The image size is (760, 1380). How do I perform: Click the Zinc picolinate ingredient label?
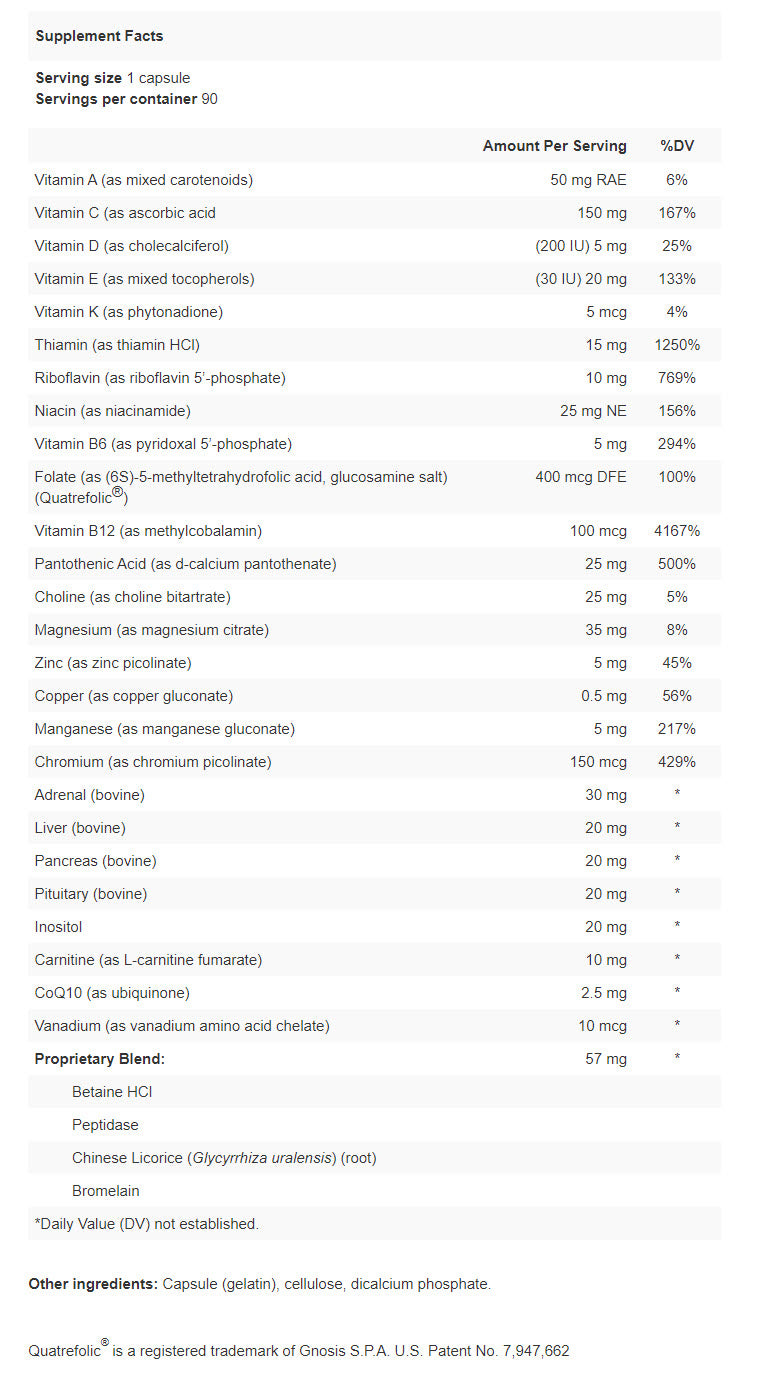click(x=113, y=663)
